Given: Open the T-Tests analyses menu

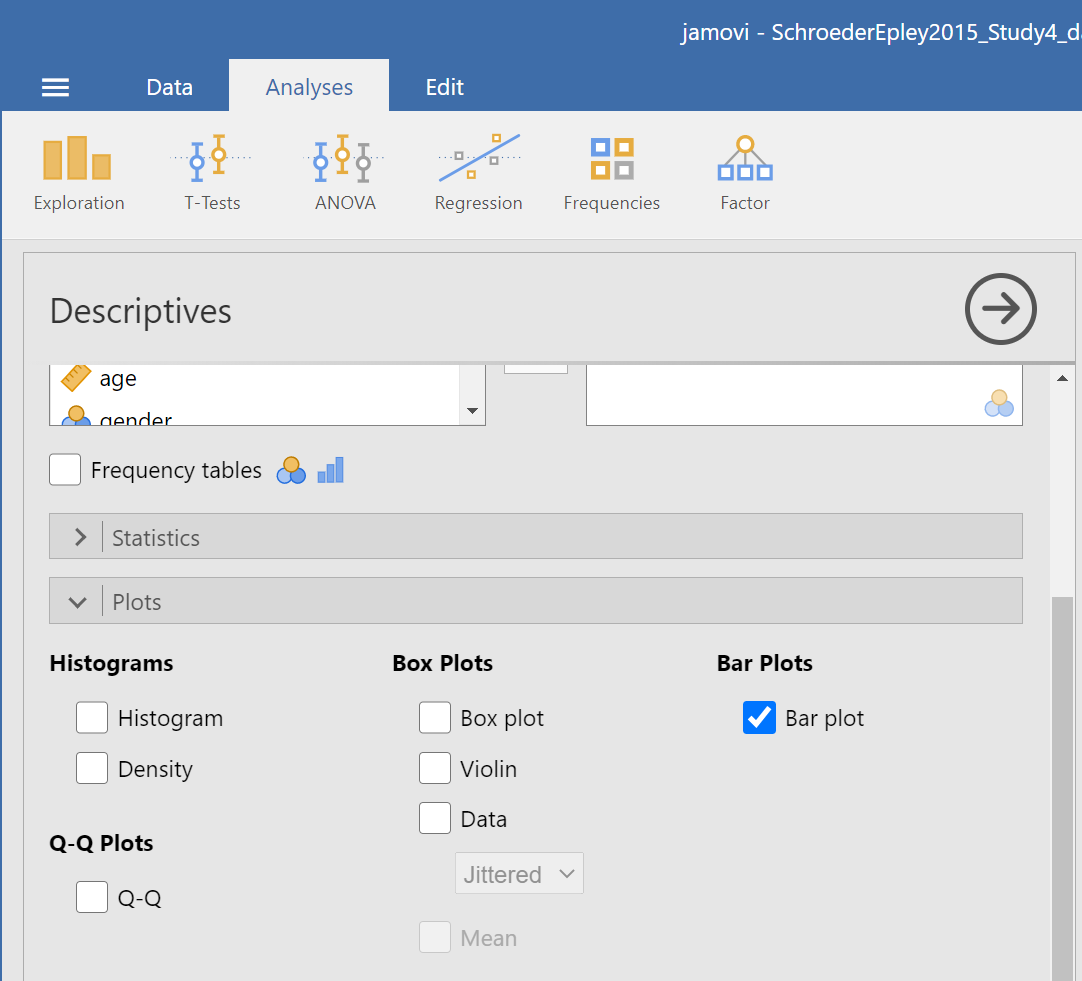Looking at the screenshot, I should (x=212, y=174).
